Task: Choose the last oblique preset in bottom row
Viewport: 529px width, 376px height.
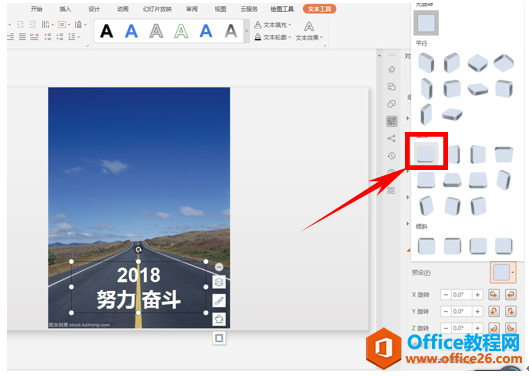Action: [504, 246]
